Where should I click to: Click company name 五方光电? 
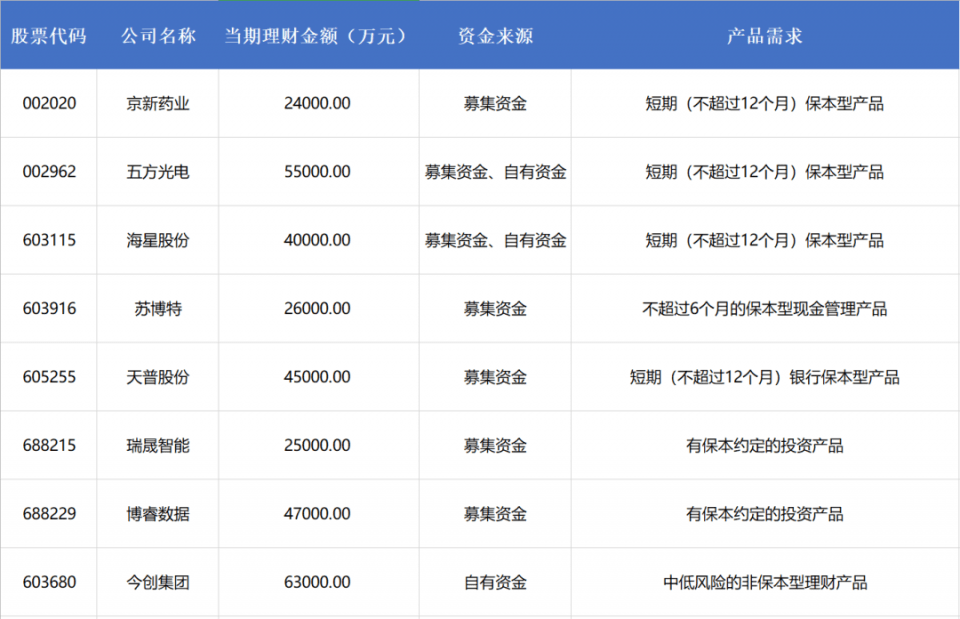(x=158, y=172)
